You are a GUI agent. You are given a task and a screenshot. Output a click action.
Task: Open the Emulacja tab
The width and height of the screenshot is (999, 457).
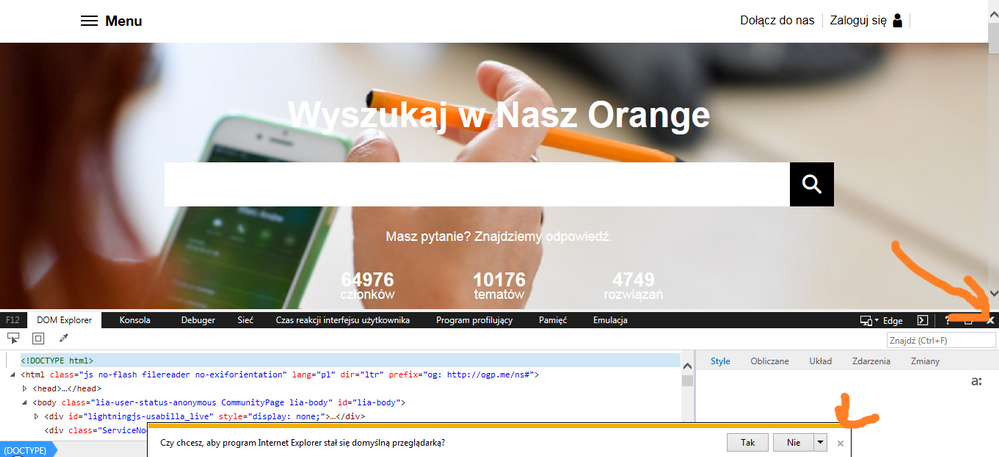tap(610, 320)
